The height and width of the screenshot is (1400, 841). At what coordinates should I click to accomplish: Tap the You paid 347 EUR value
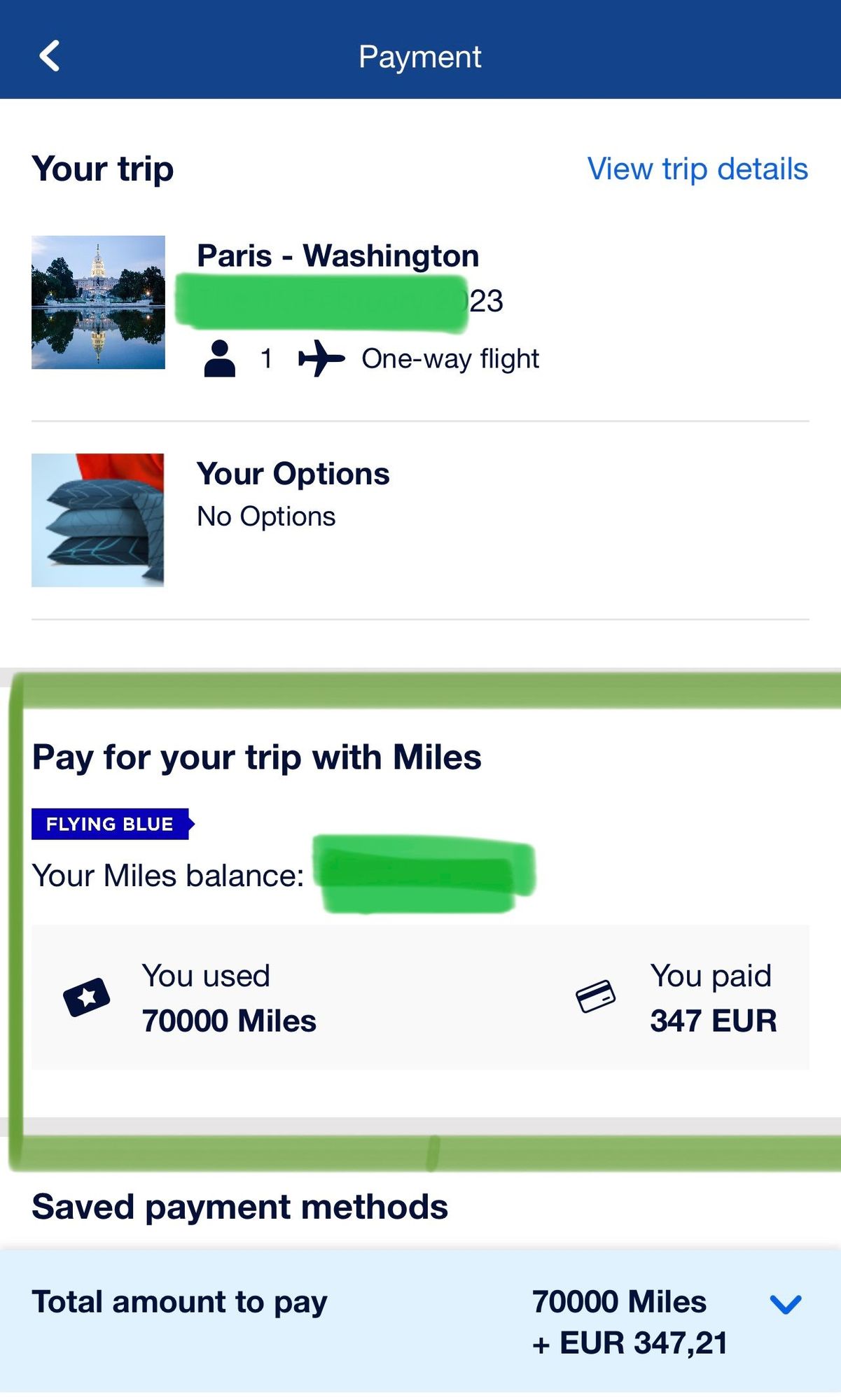tap(713, 1021)
